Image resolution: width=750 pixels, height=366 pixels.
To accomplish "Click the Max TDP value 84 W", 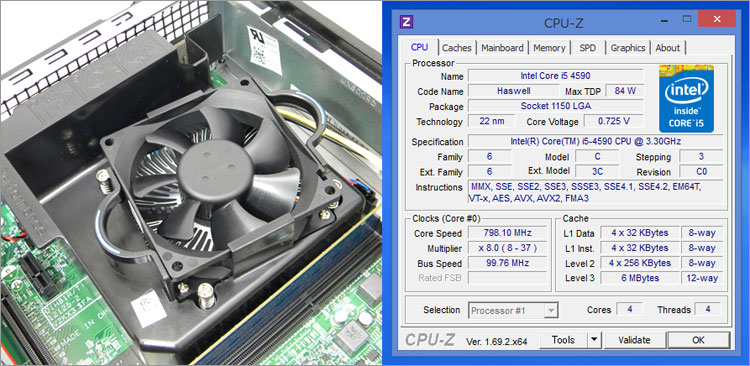I will (624, 91).
